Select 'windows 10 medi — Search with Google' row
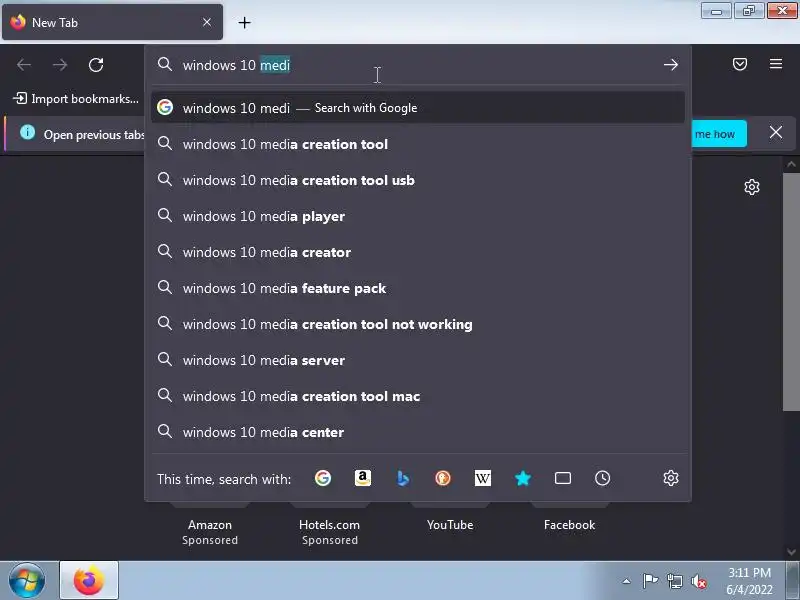 click(418, 108)
